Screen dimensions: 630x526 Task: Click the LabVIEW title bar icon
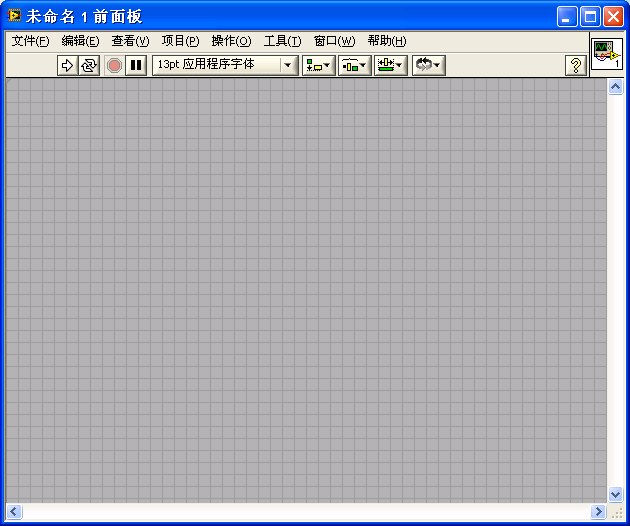tap(14, 16)
